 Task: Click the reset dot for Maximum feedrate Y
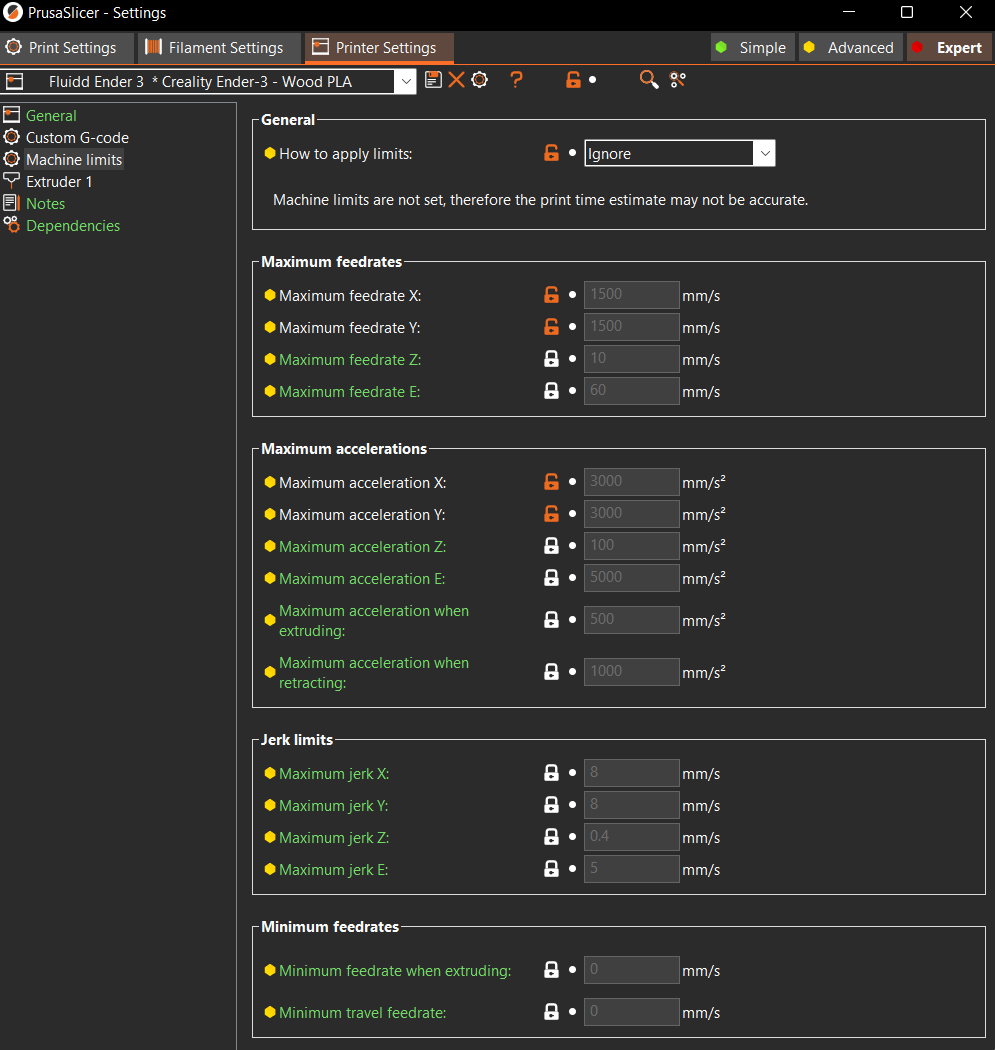click(x=572, y=326)
